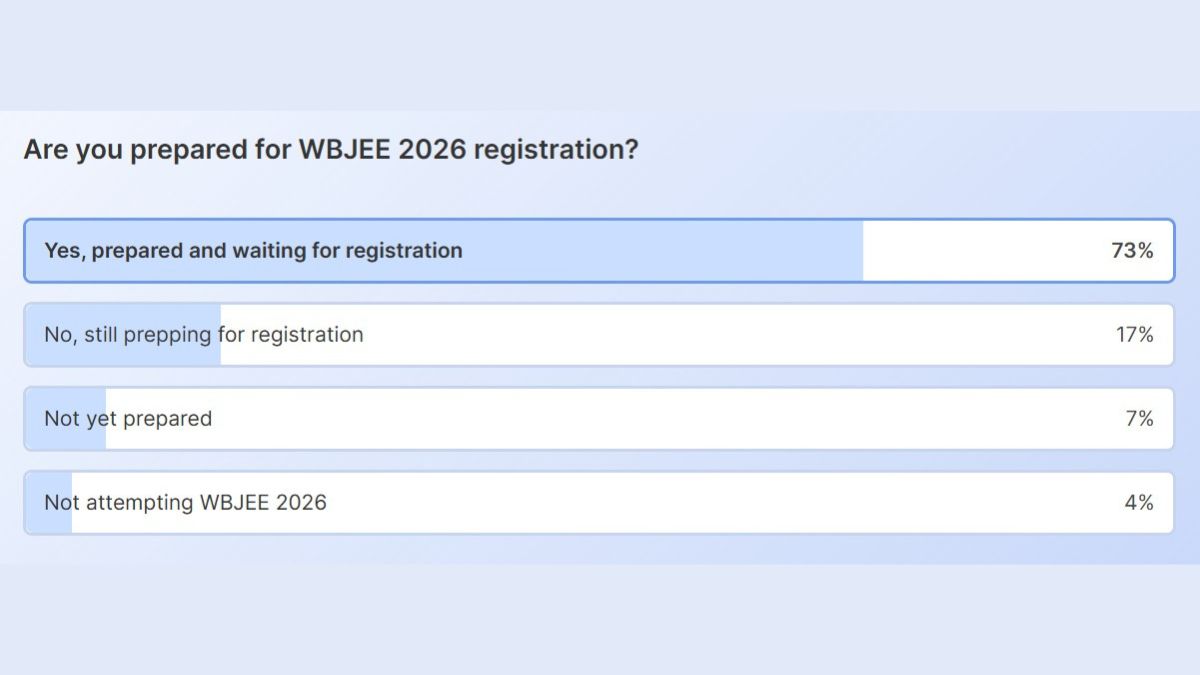Screen dimensions: 1200x675
Task: Click "2026" in the last option's label
Action: click(x=301, y=502)
